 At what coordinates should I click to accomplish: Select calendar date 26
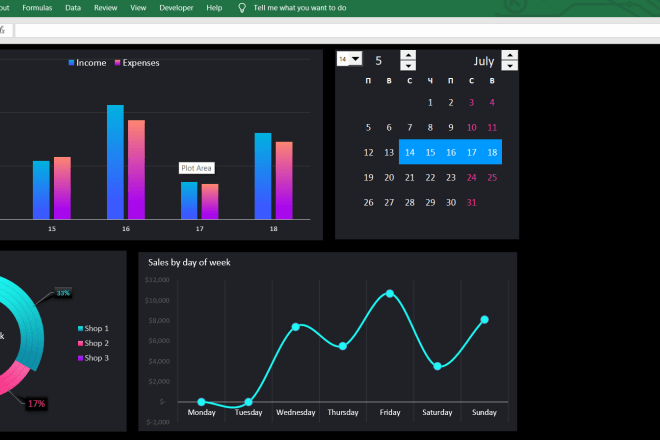tap(368, 203)
